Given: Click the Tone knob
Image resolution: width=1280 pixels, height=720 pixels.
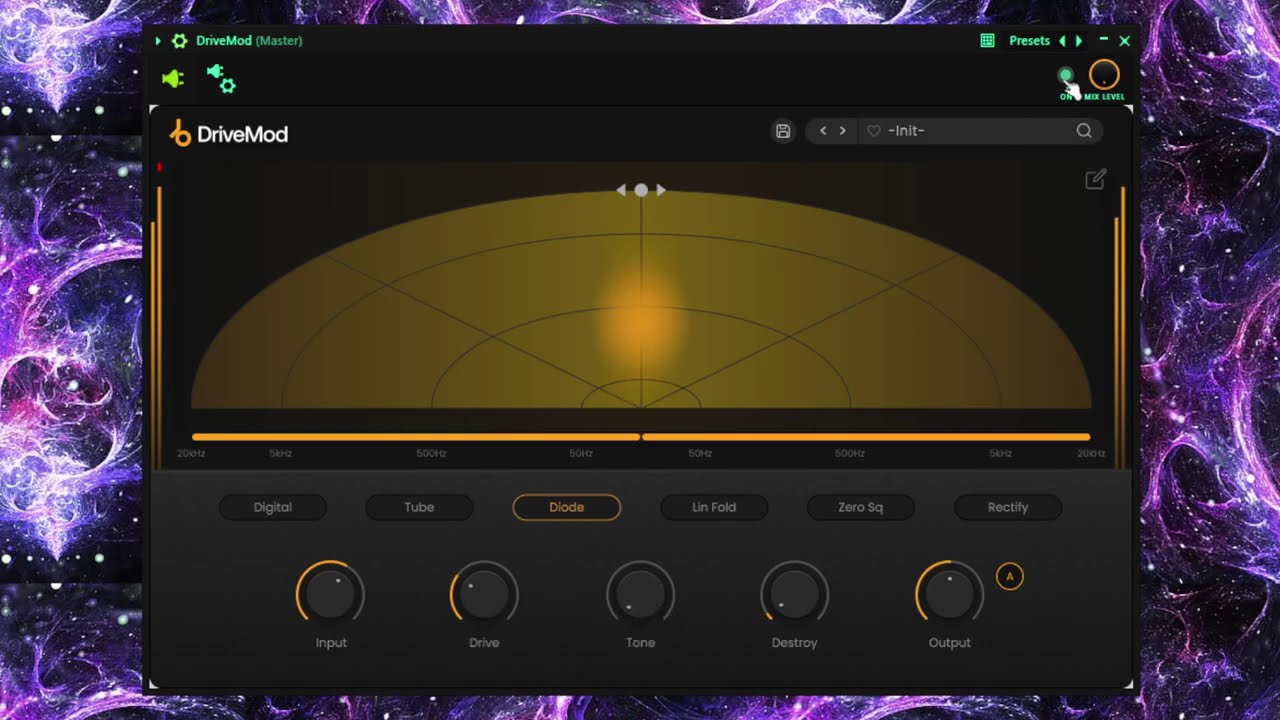Looking at the screenshot, I should (x=641, y=594).
